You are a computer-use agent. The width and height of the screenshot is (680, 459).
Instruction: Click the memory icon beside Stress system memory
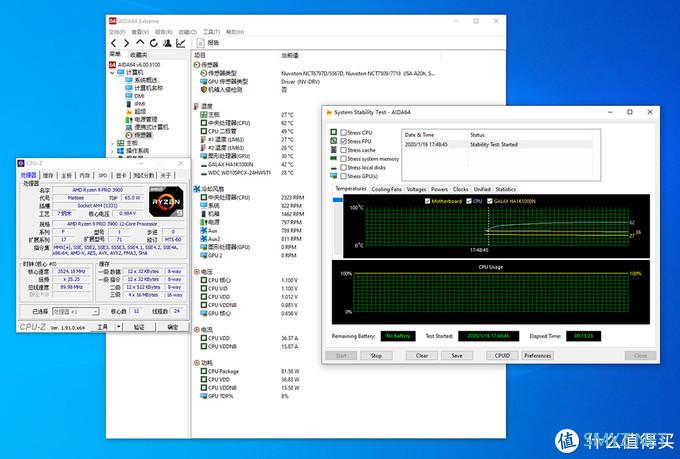(x=333, y=159)
